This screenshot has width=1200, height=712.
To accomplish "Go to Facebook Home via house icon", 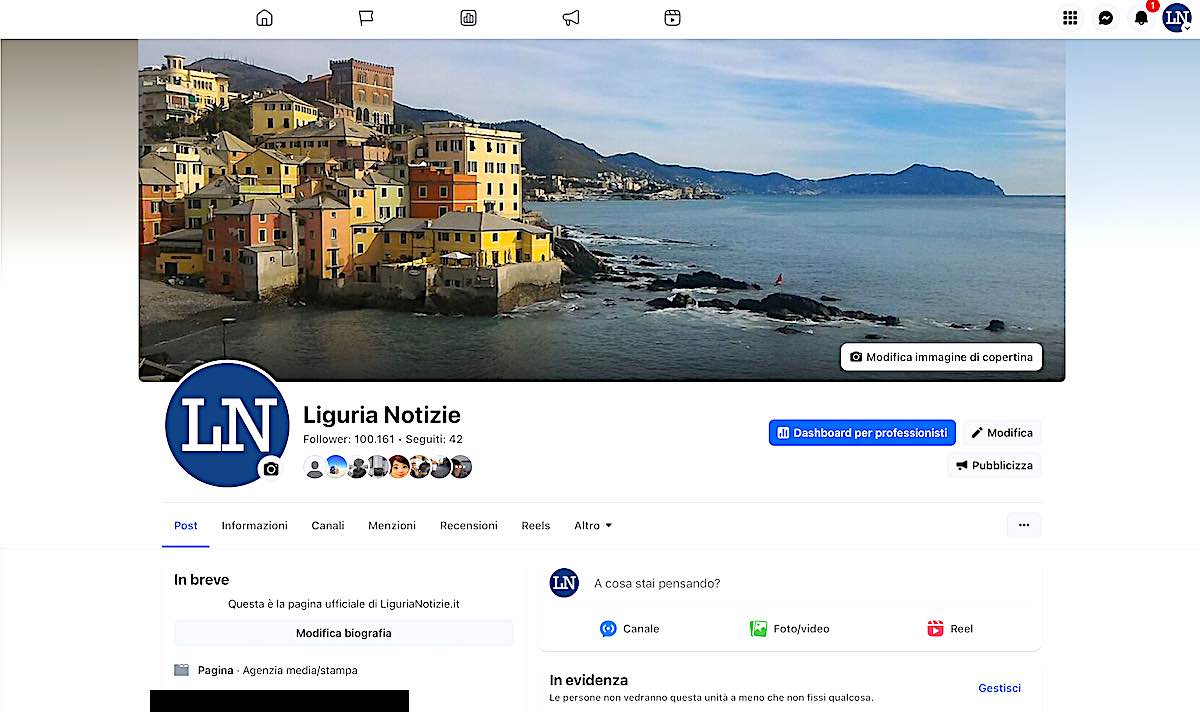I will pos(264,18).
